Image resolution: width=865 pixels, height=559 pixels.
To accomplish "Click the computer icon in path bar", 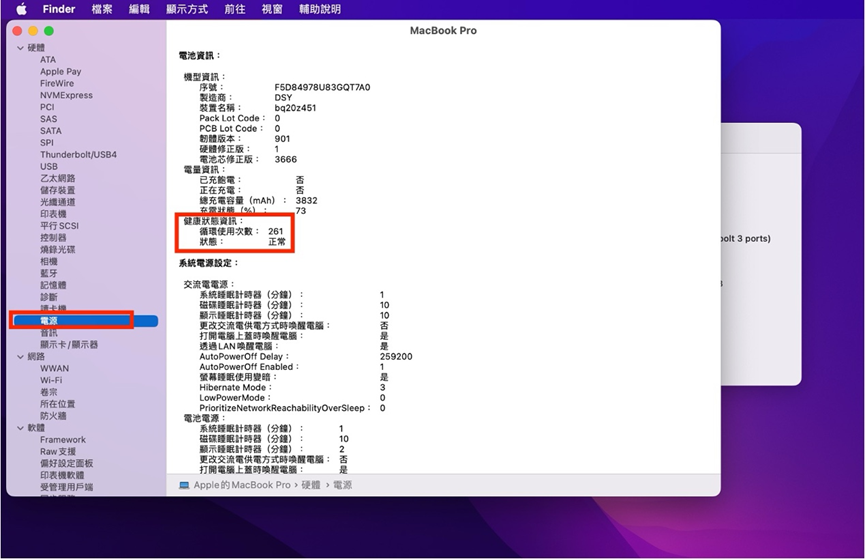I will coord(184,485).
